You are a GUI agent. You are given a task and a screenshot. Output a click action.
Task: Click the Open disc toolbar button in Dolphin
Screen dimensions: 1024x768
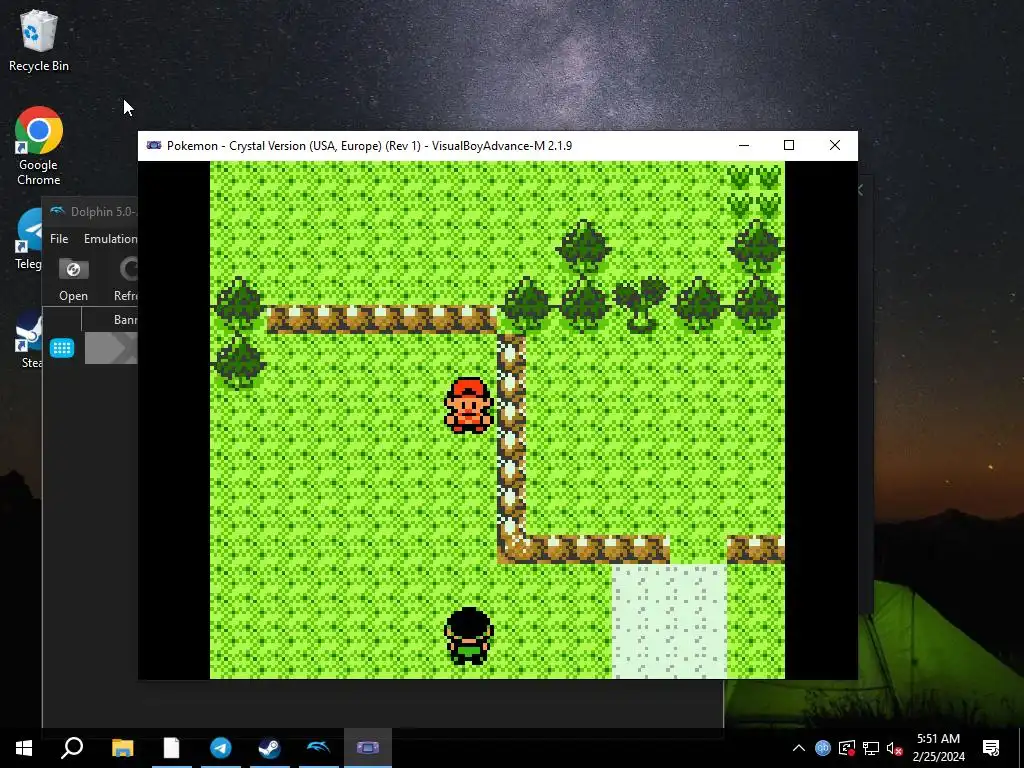[73, 280]
